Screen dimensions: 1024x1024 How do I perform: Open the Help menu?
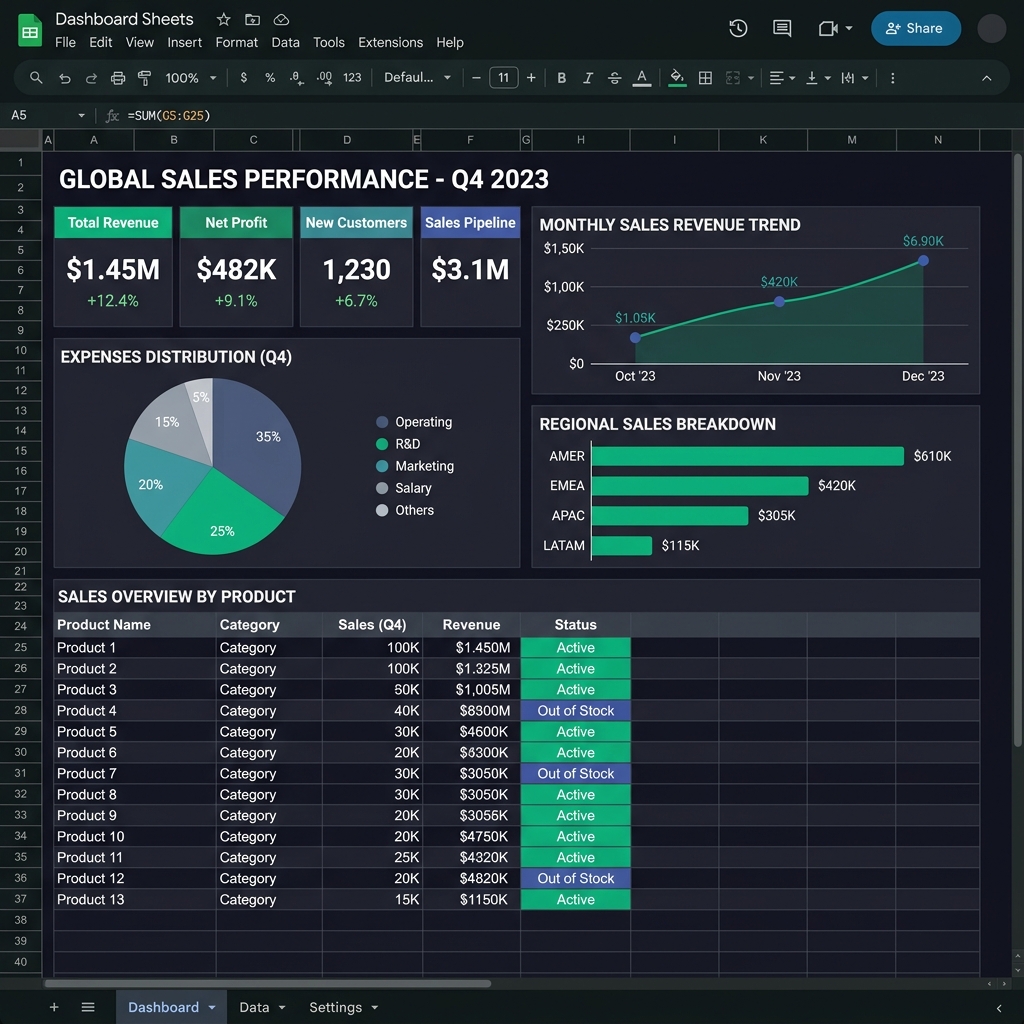pos(450,42)
